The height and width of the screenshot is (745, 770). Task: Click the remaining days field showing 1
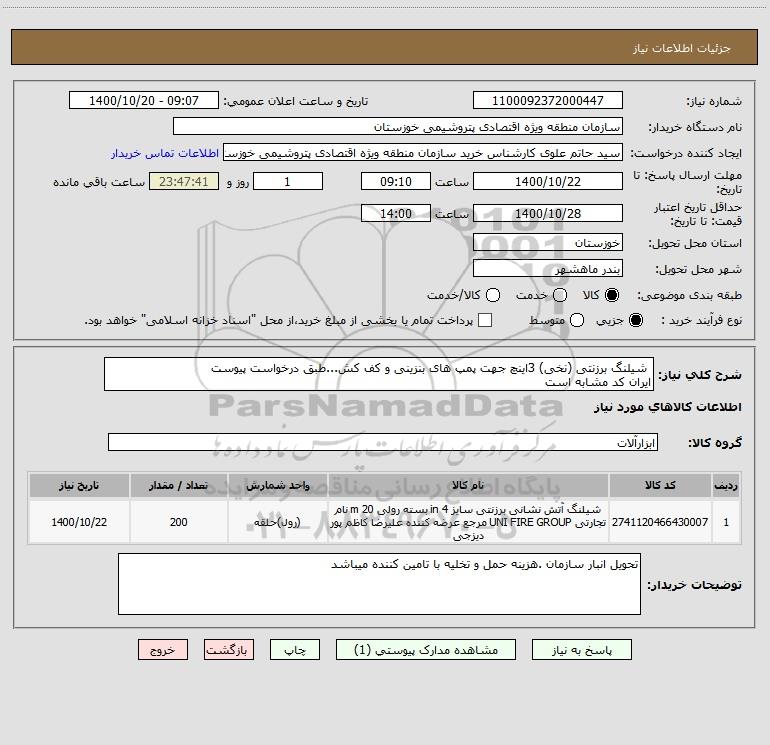[288, 181]
